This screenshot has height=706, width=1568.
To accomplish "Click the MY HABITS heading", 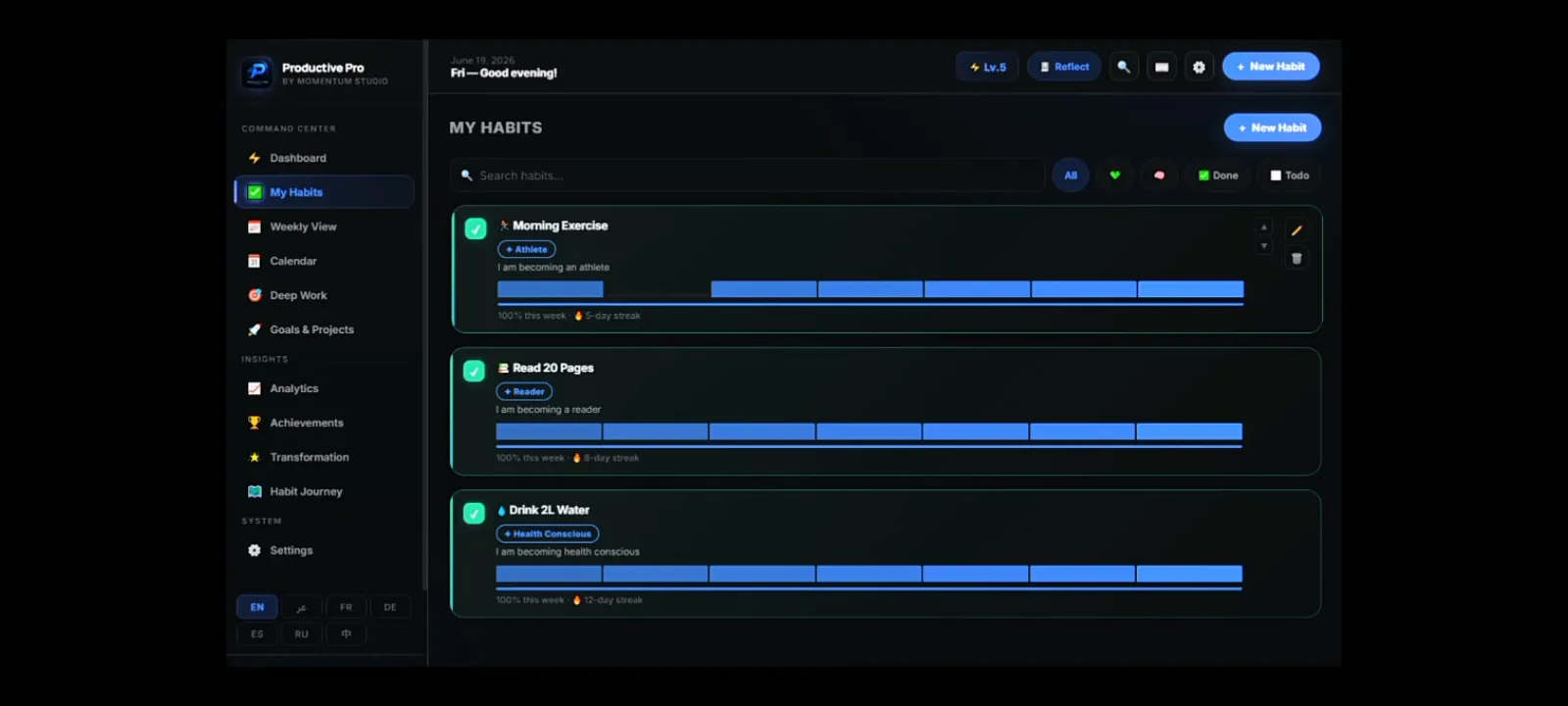I will [x=496, y=127].
